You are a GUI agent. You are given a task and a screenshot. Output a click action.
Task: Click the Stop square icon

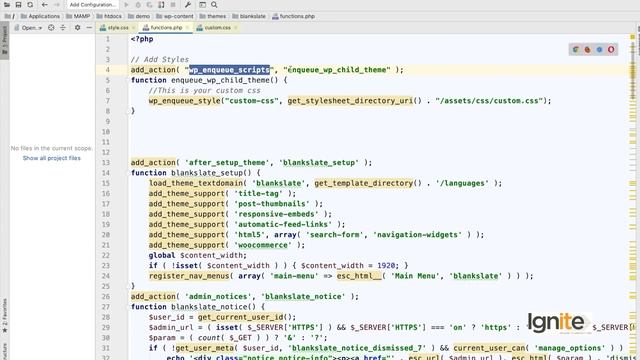pyautogui.click(x=173, y=5)
